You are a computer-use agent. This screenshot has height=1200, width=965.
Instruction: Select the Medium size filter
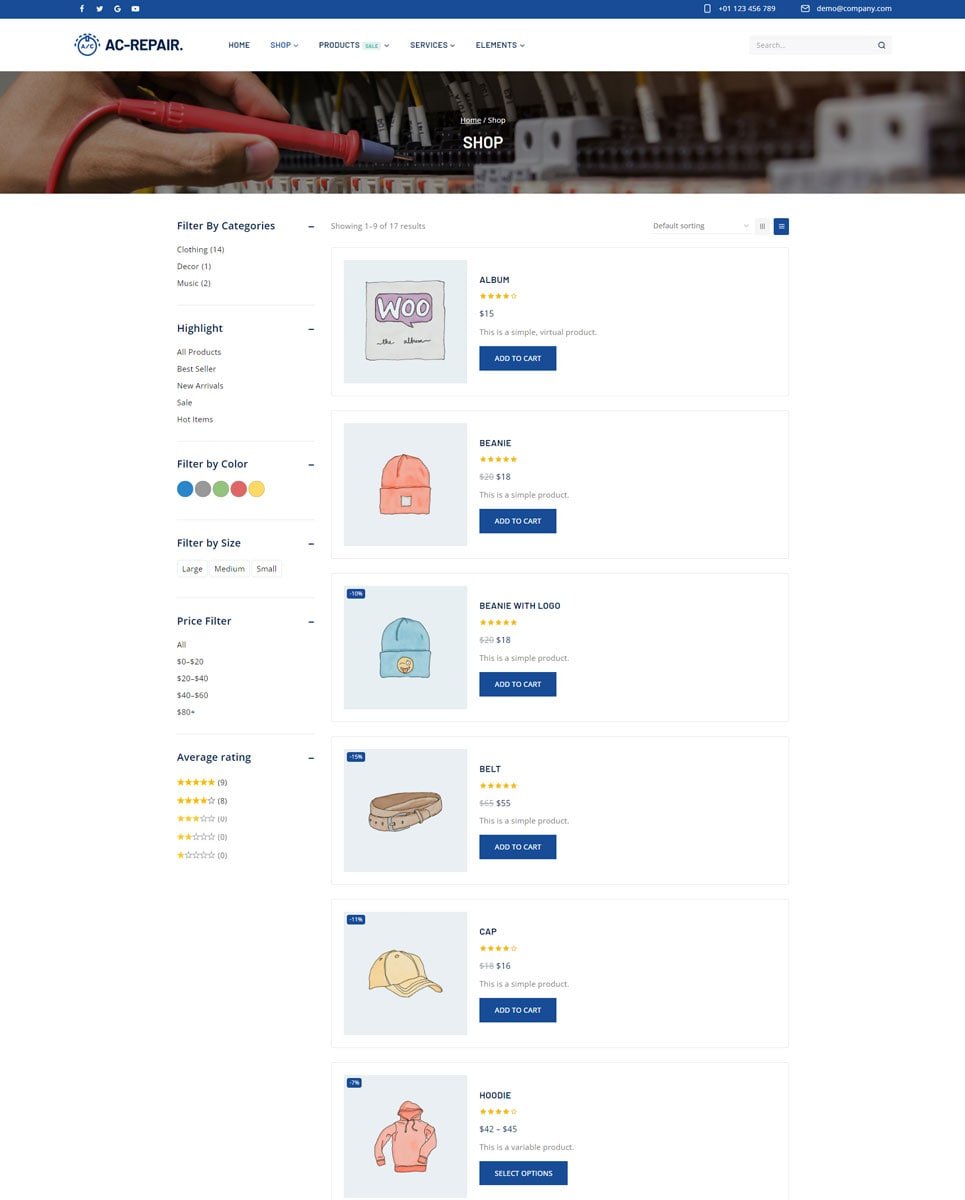[229, 569]
